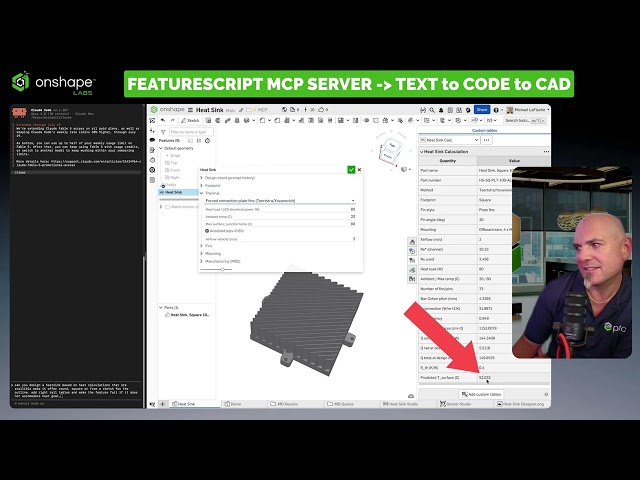The height and width of the screenshot is (480, 640).
Task: Toggle the Anodized checkbox
Action: (207, 231)
